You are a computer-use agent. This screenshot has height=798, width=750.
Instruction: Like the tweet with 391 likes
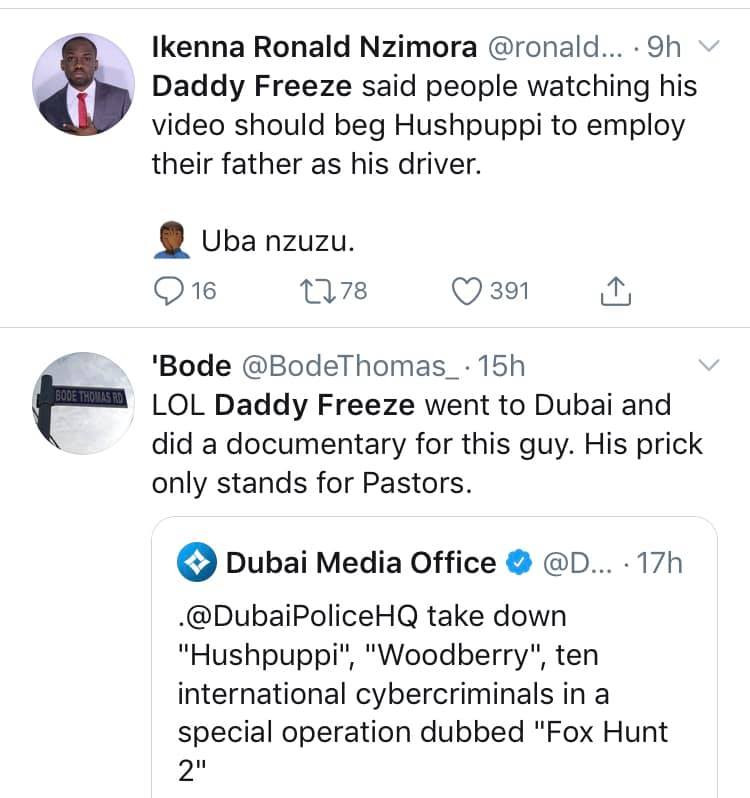click(466, 291)
